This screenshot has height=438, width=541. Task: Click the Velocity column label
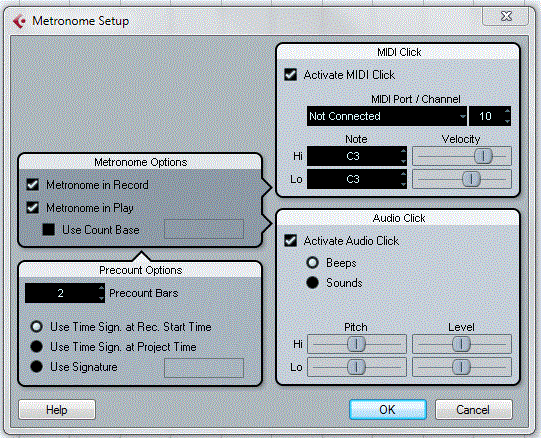[x=461, y=139]
